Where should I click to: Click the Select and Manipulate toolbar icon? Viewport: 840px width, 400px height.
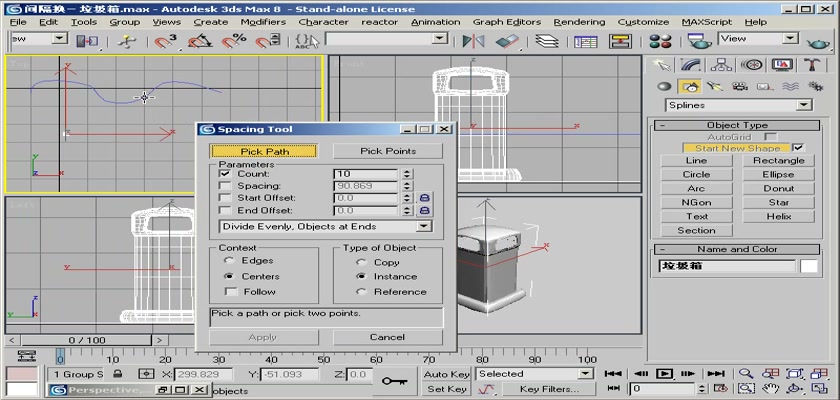click(x=126, y=41)
